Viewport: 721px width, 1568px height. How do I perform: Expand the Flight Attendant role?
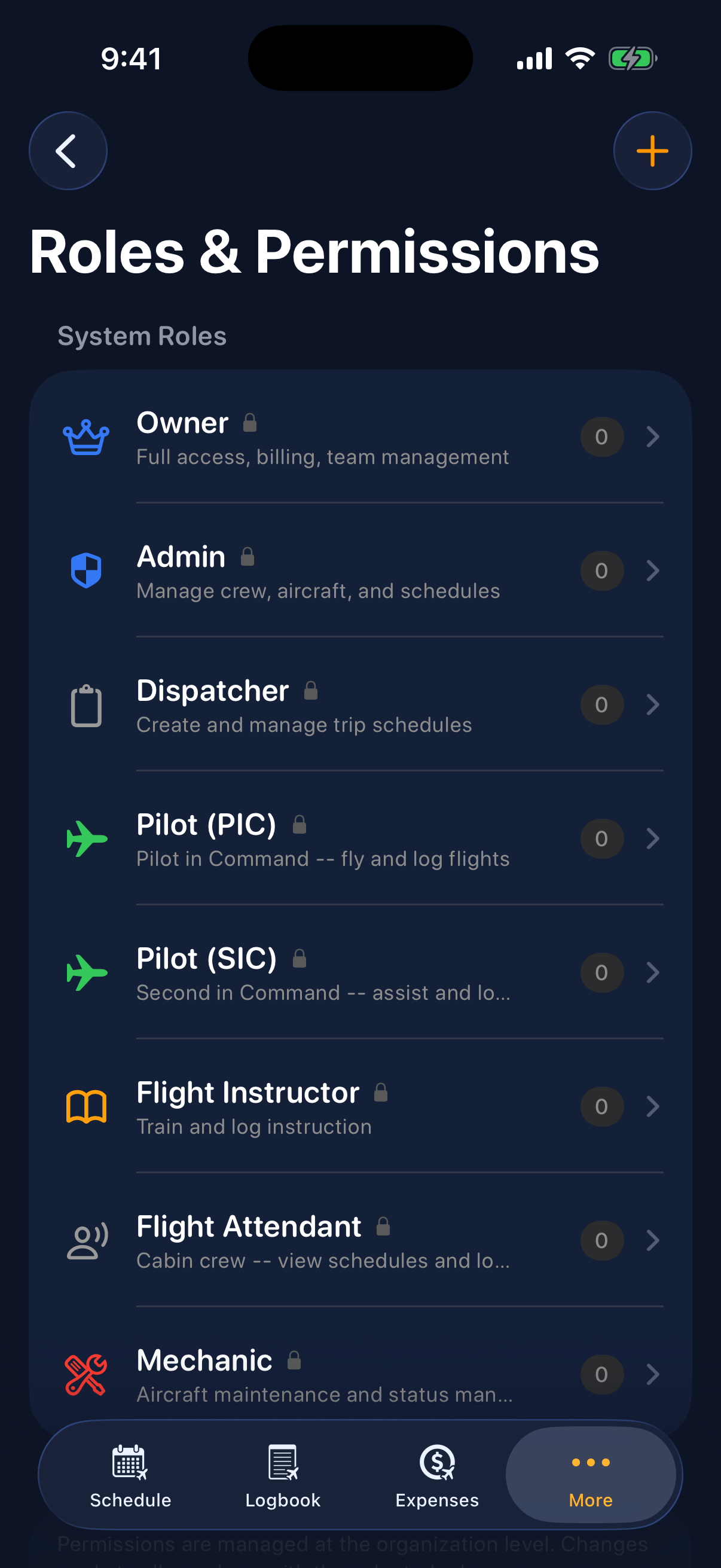(652, 1240)
